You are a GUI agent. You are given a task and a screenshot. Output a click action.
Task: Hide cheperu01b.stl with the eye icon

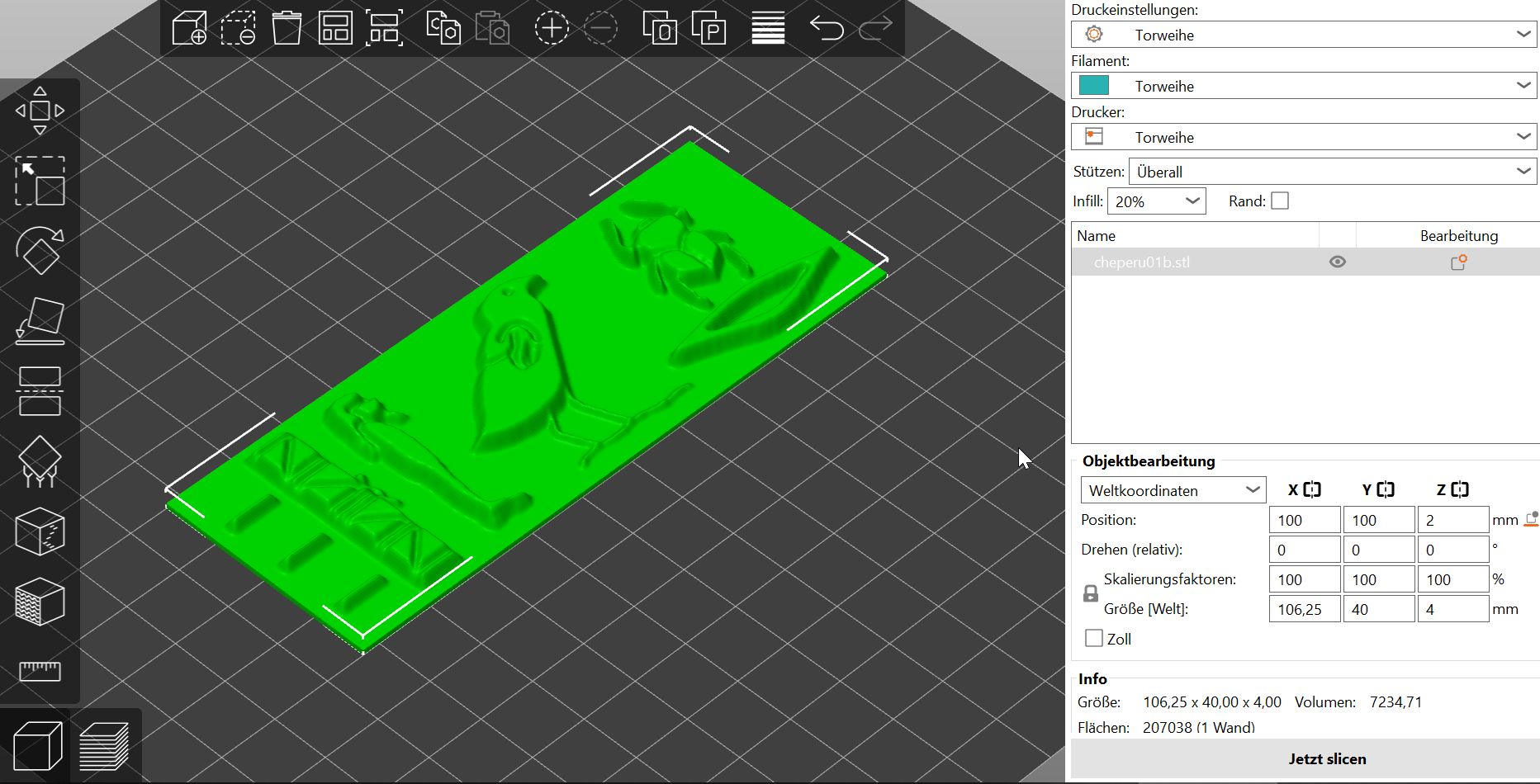pos(1338,262)
